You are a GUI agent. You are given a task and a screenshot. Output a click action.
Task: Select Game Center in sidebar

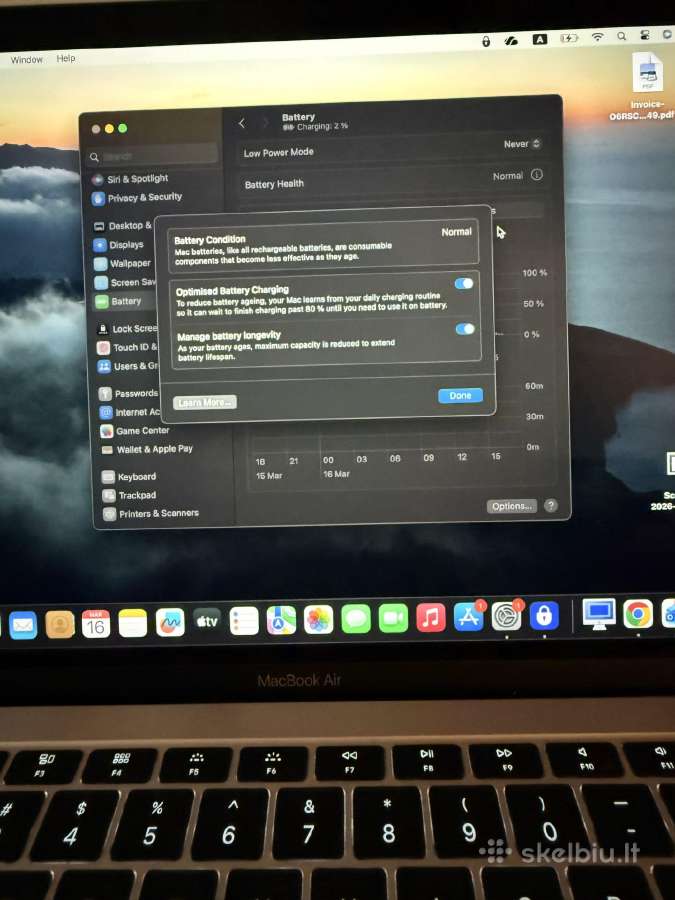click(x=135, y=430)
